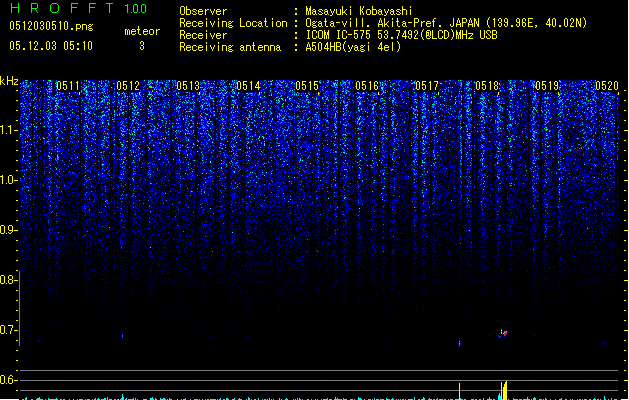This screenshot has width=629, height=400.
Task: Click the kHz axis unit label
Action: pyautogui.click(x=9, y=81)
